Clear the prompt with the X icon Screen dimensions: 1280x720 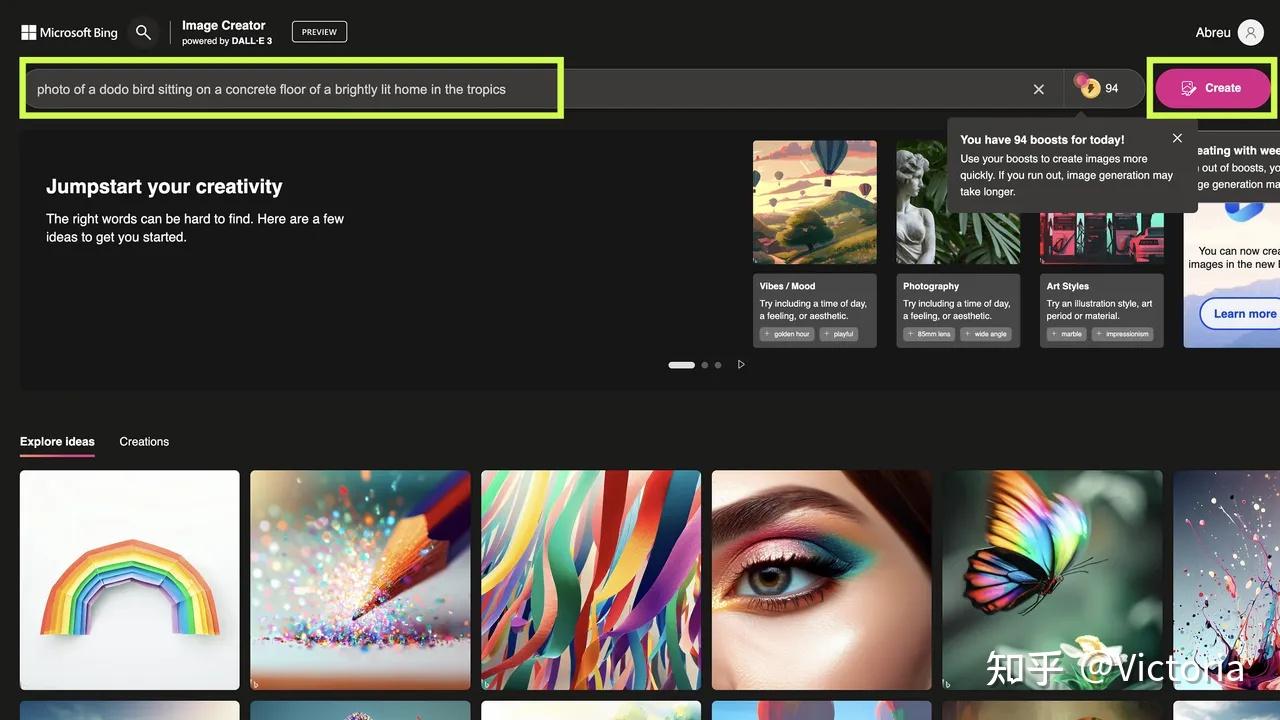[x=1039, y=89]
